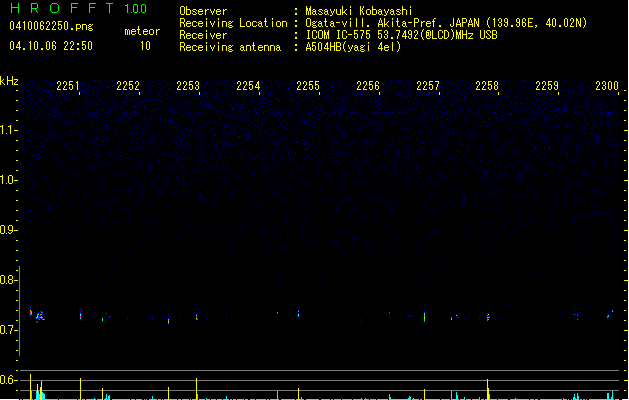Click the 0.6 kHz frequency label
The image size is (629, 400).
coord(8,380)
